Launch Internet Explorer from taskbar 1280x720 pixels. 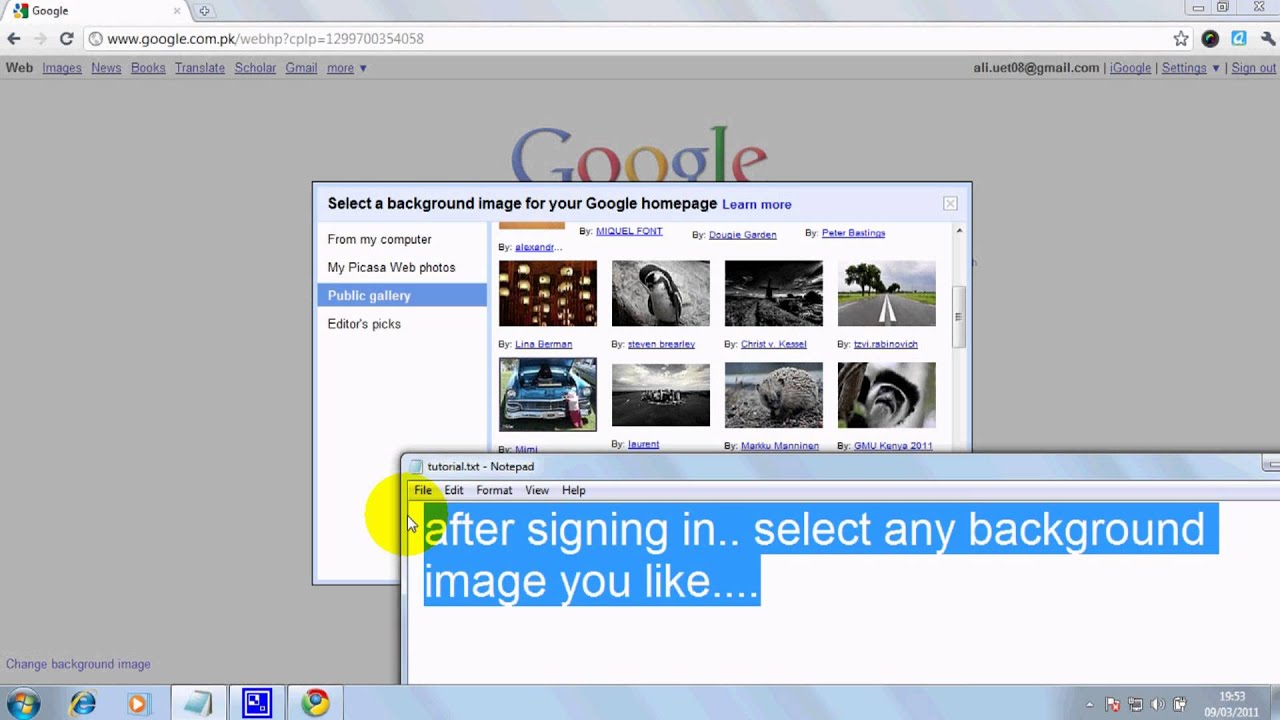(x=82, y=704)
